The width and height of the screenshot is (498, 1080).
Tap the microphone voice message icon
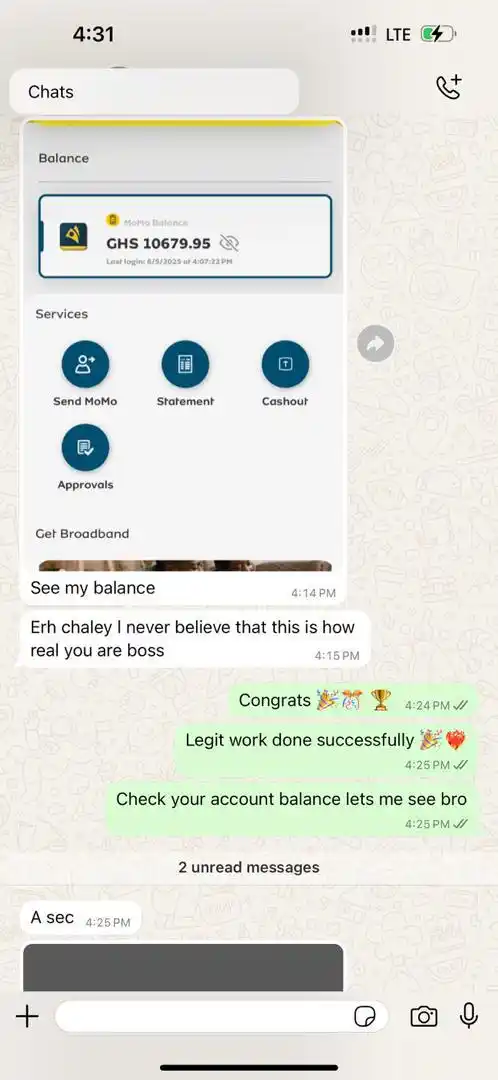click(469, 1015)
